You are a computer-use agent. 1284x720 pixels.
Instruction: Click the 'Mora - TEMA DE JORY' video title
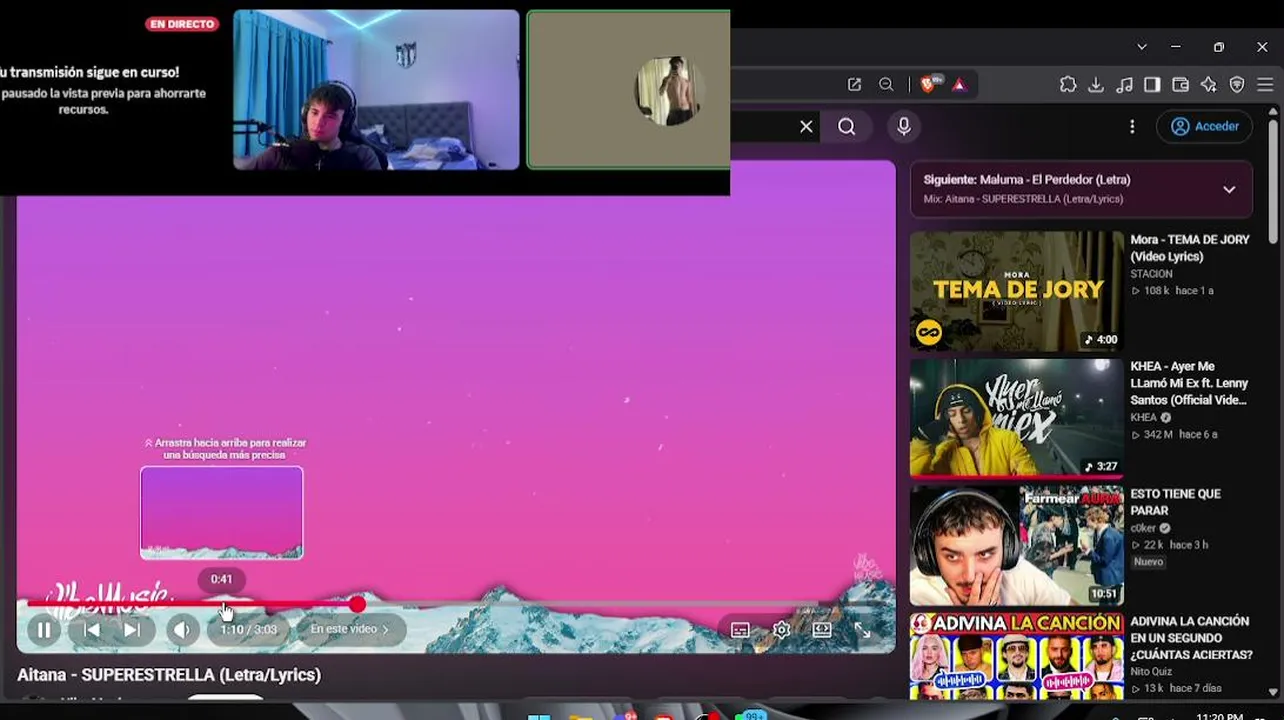(x=1190, y=248)
